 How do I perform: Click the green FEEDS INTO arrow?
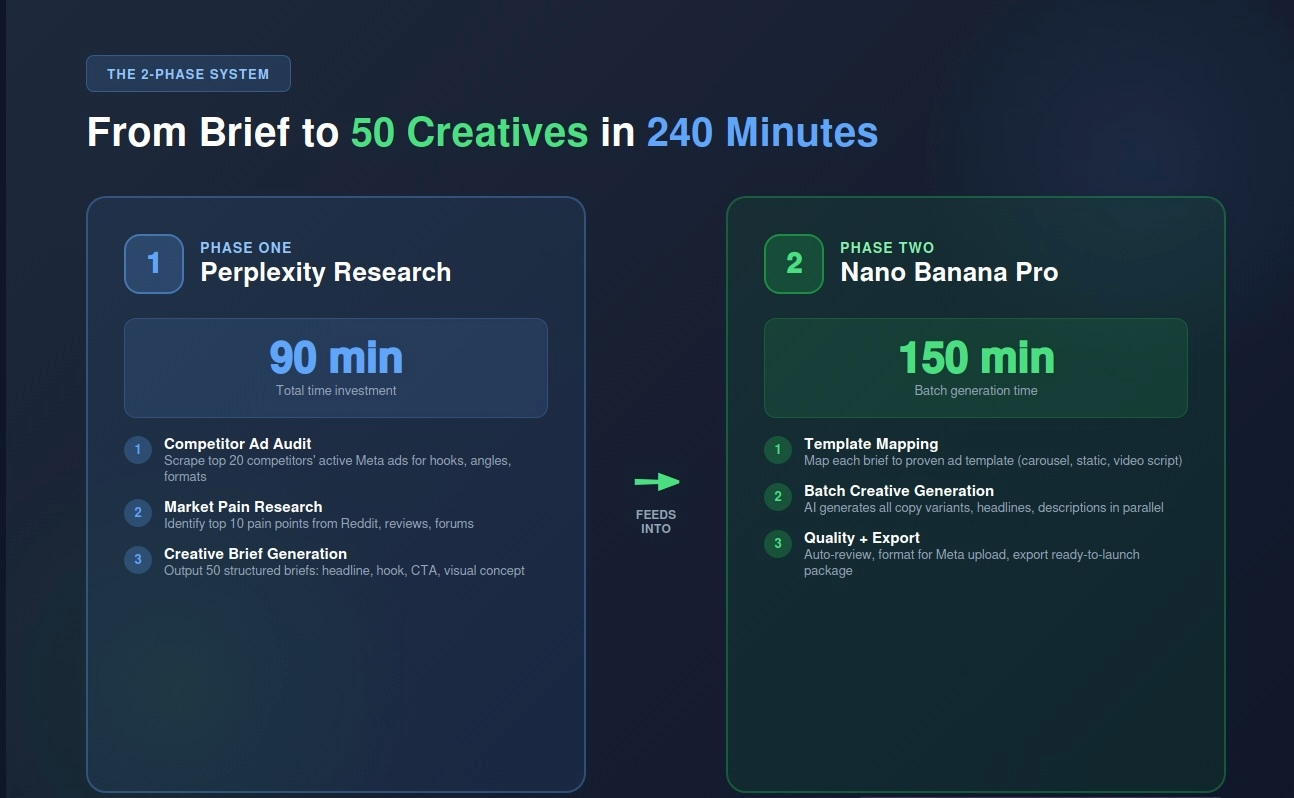click(x=657, y=482)
